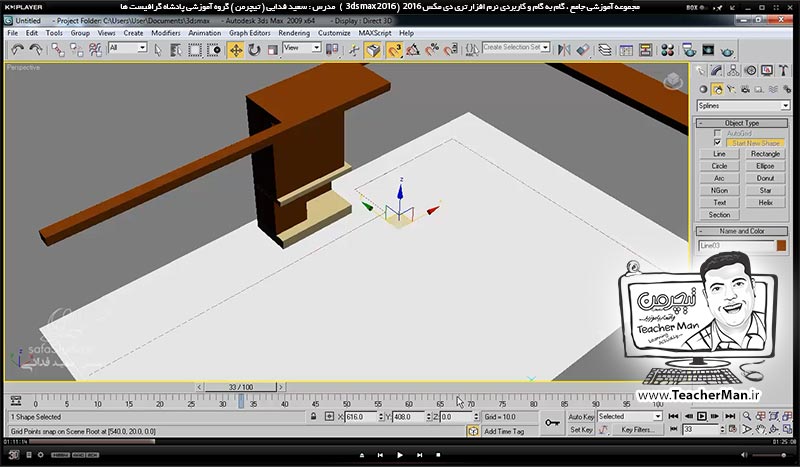Activate the Select and Move tool
The width and height of the screenshot is (800, 467).
(236, 50)
